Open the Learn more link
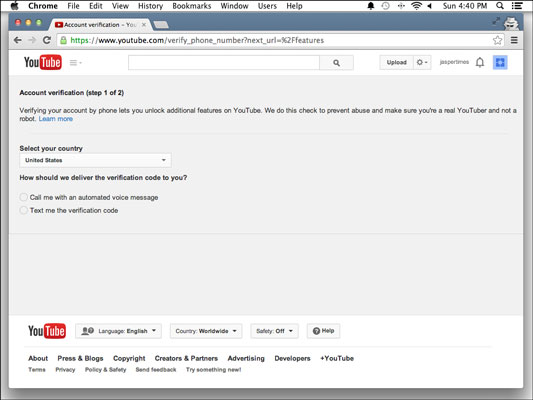533x400 pixels. 56,119
